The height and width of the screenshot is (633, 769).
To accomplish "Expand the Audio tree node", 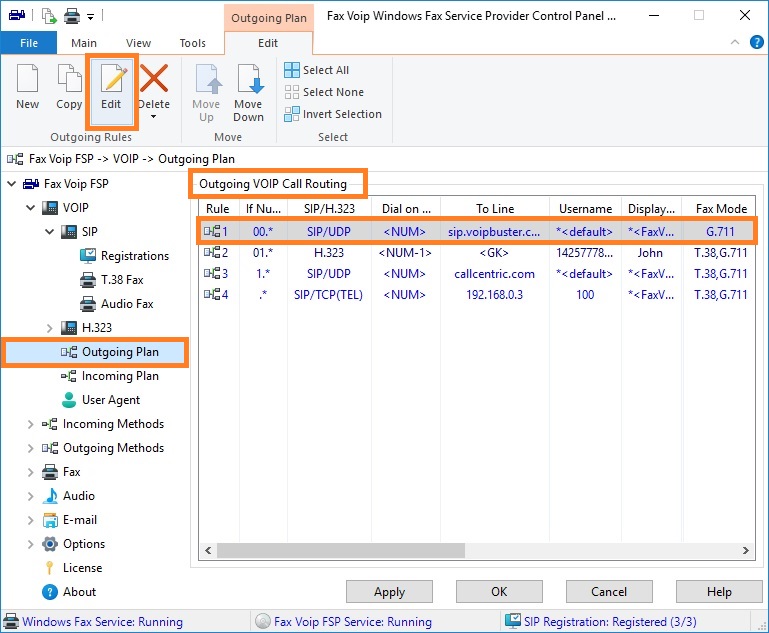I will (x=30, y=496).
